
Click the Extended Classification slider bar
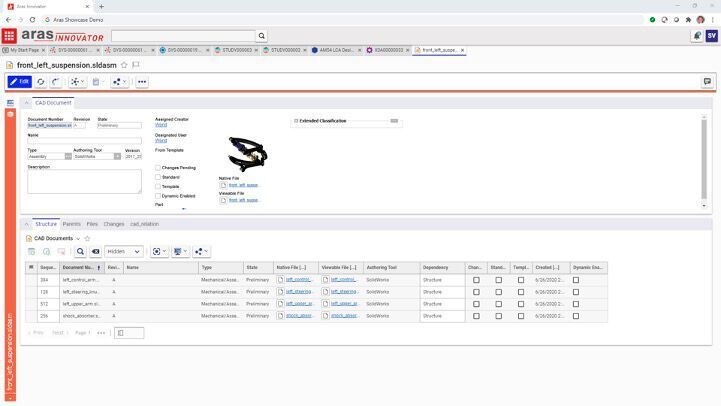tap(394, 121)
